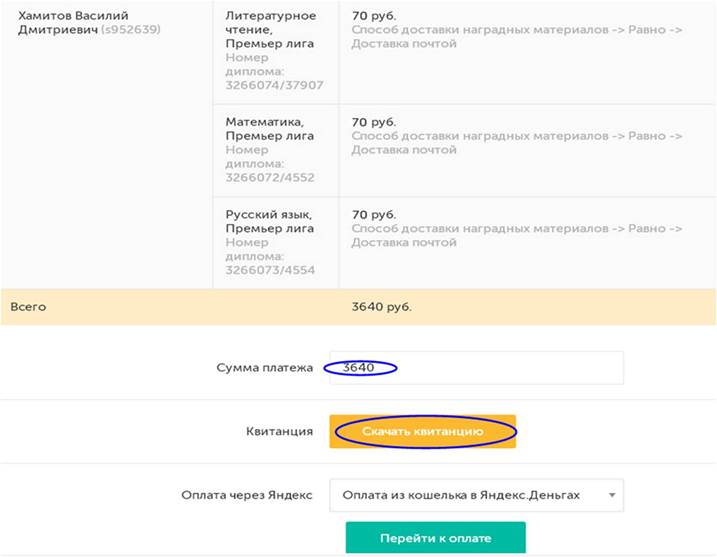The height and width of the screenshot is (557, 717).
Task: Click the 70 руб. price for Русский язык
Action: pyautogui.click(x=374, y=214)
